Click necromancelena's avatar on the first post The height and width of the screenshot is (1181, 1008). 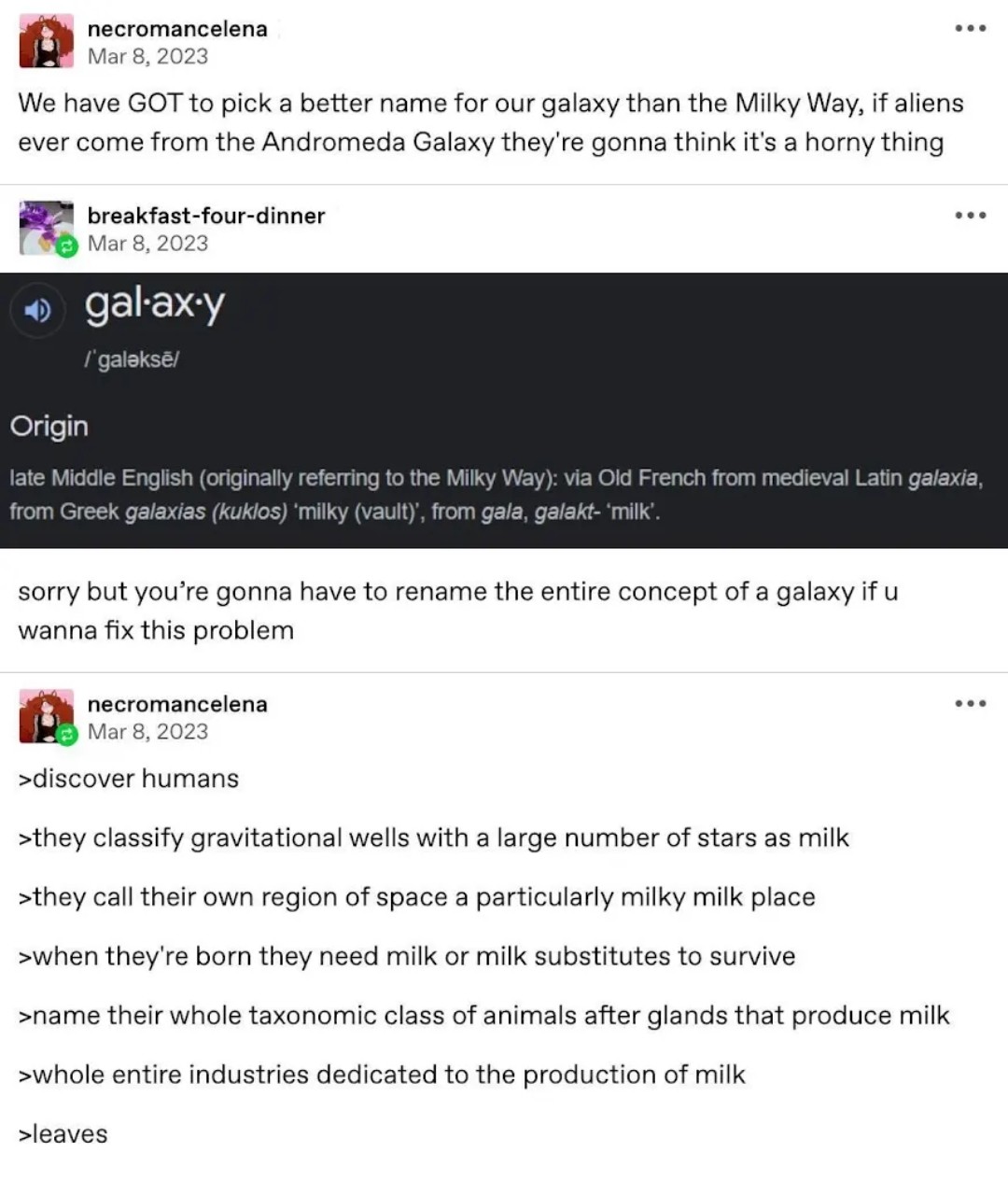(x=46, y=42)
